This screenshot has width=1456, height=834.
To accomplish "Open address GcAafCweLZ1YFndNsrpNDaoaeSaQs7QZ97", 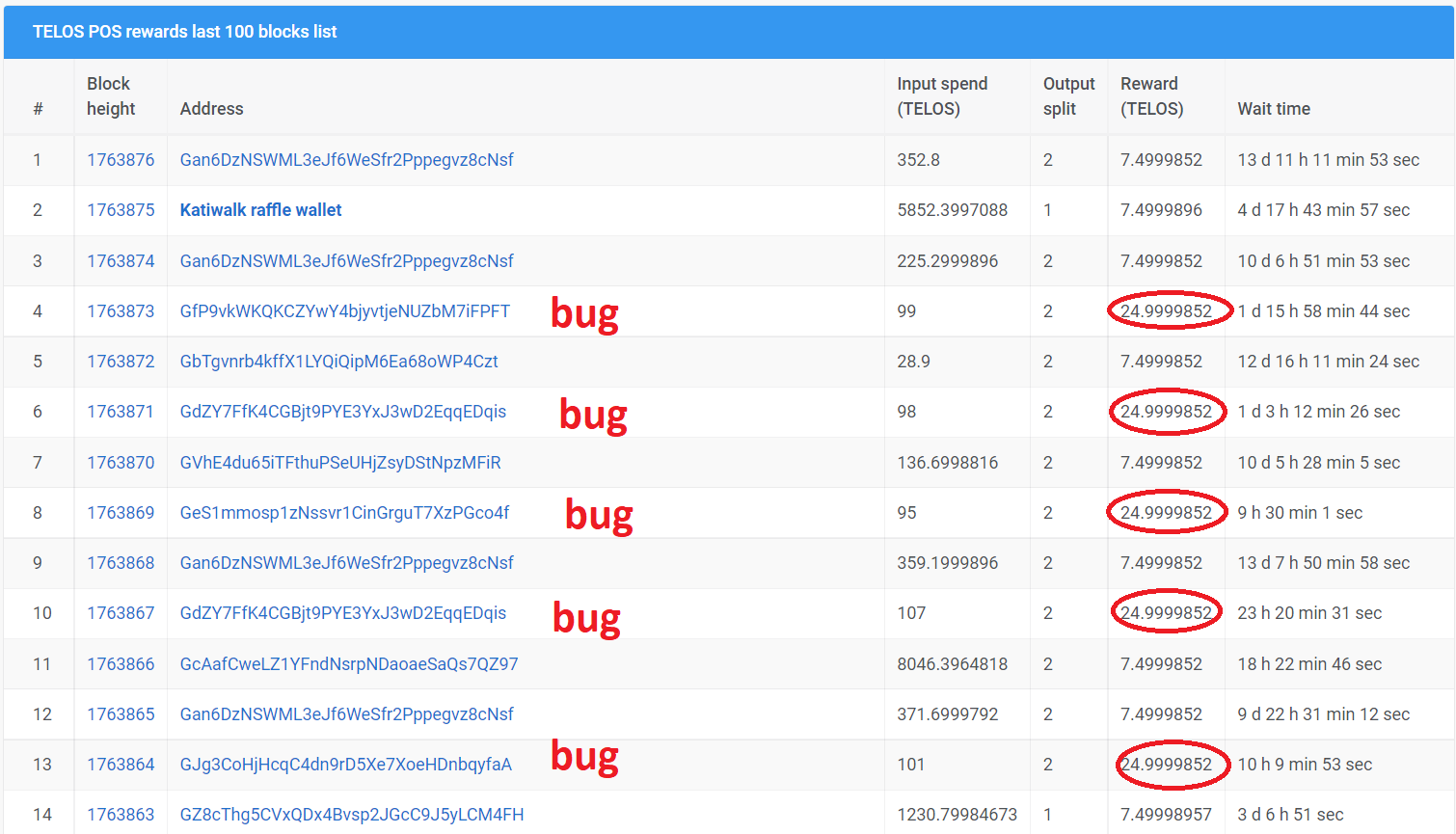I will (x=349, y=664).
